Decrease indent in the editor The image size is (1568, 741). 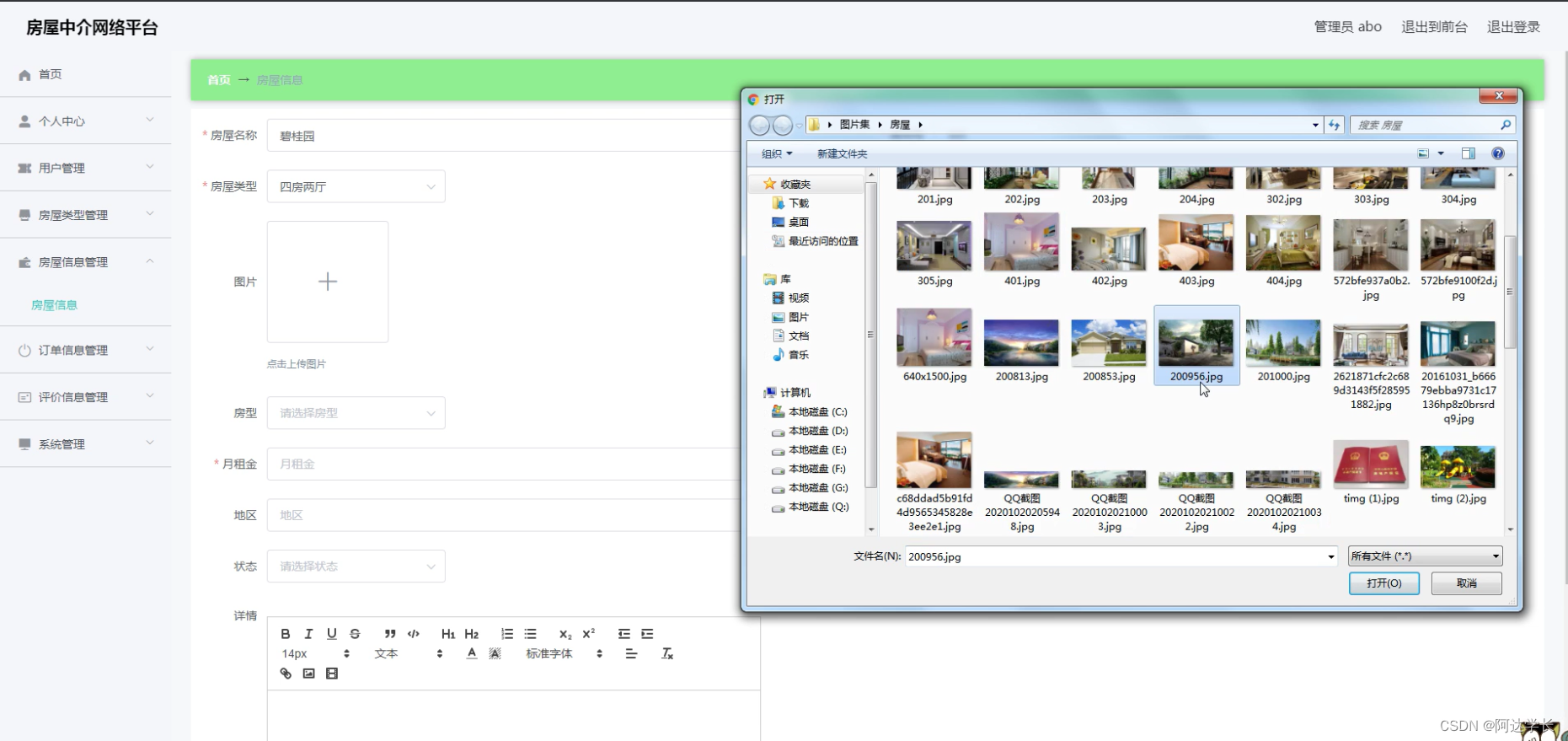(x=623, y=634)
